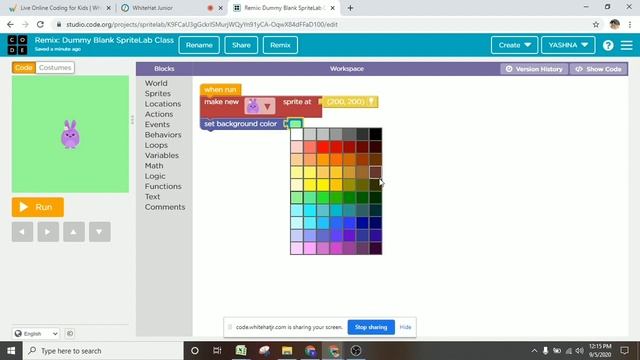
Task: Open Version History
Action: pyautogui.click(x=534, y=69)
